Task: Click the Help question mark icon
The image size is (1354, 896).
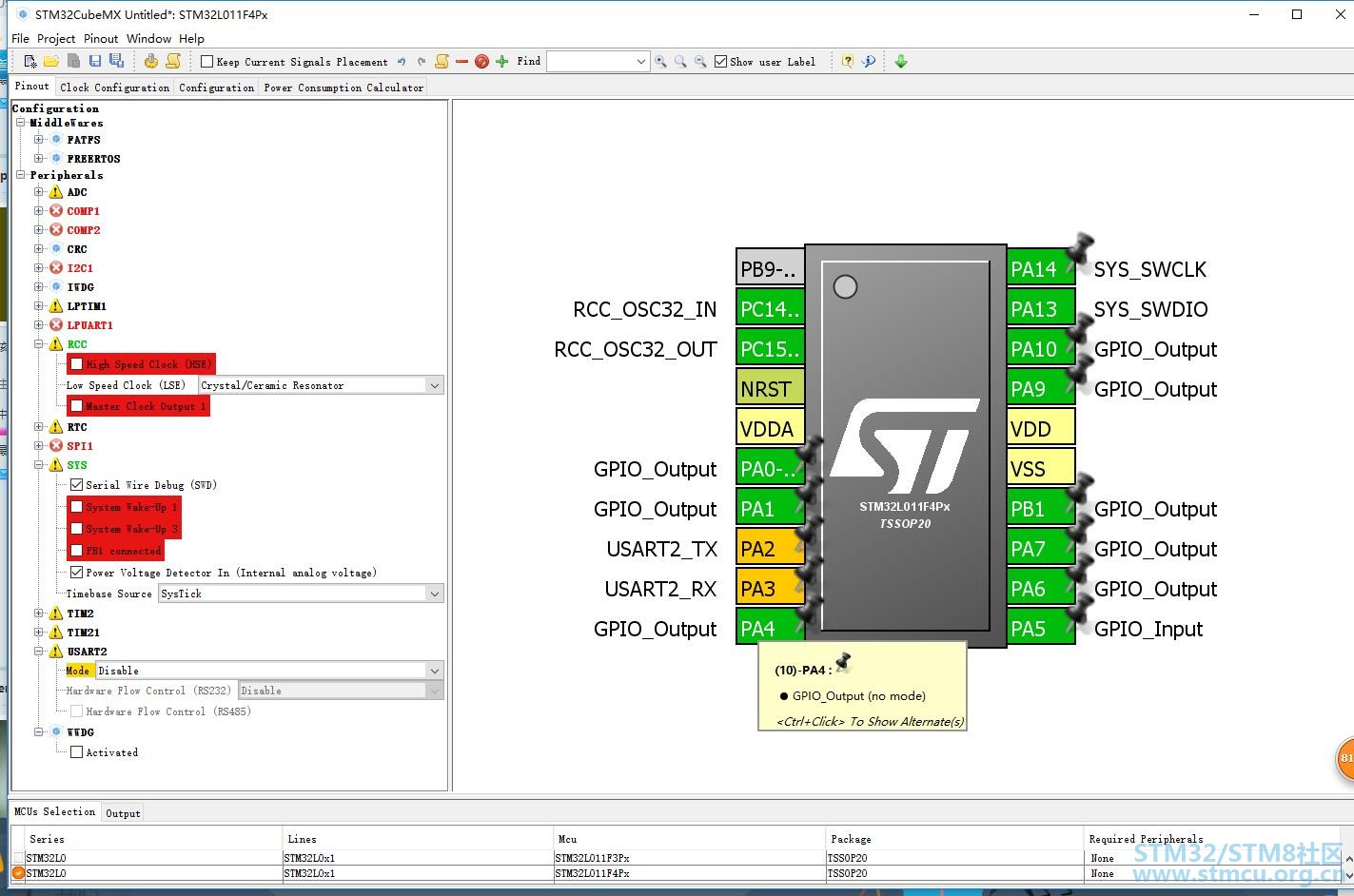Action: pos(848,62)
